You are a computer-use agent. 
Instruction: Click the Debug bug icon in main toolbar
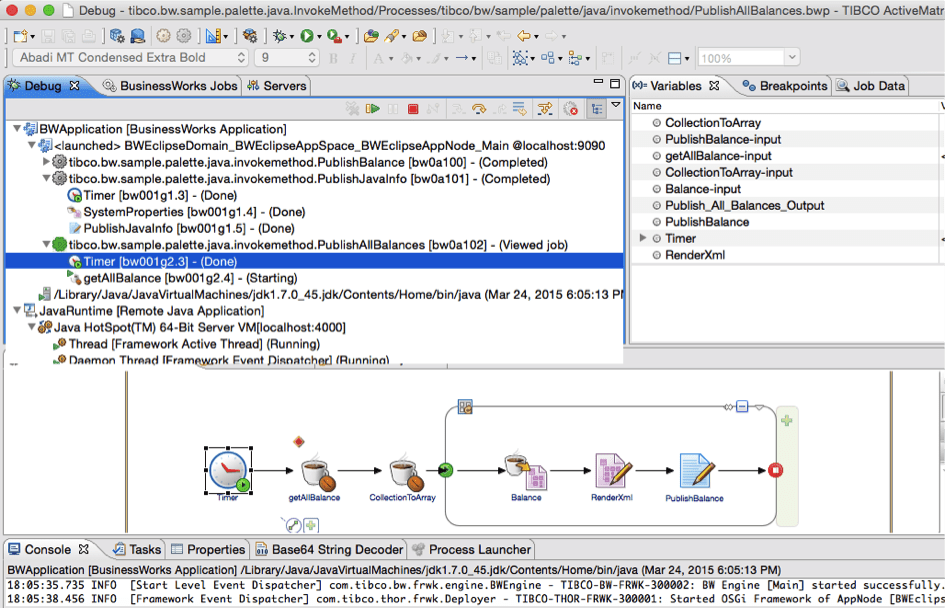[x=280, y=36]
